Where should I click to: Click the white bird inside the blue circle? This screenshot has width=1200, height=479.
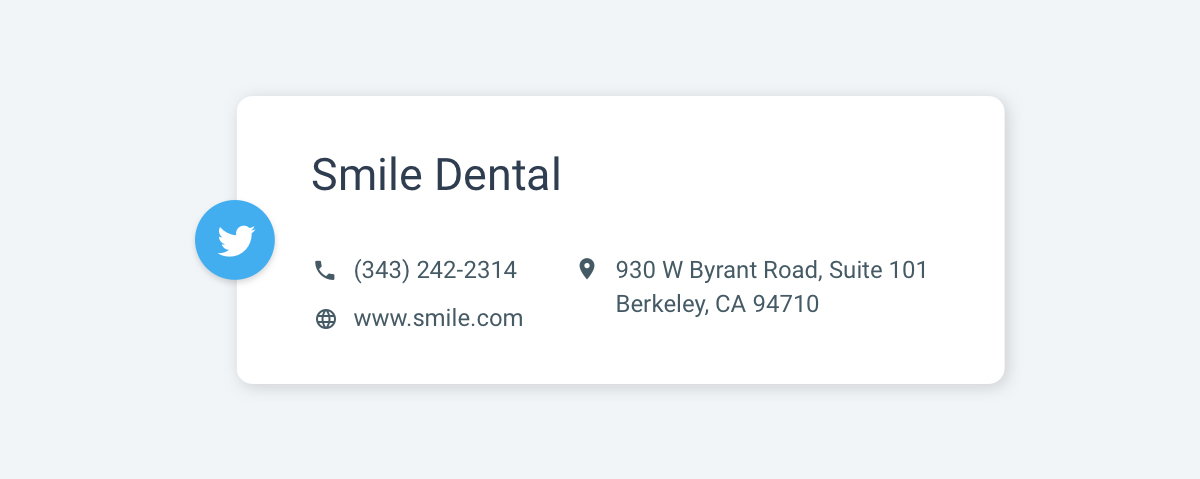pyautogui.click(x=236, y=241)
